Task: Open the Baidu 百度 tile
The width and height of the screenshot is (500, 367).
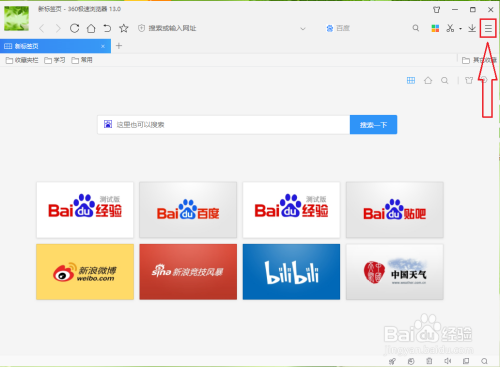Action: (188, 210)
